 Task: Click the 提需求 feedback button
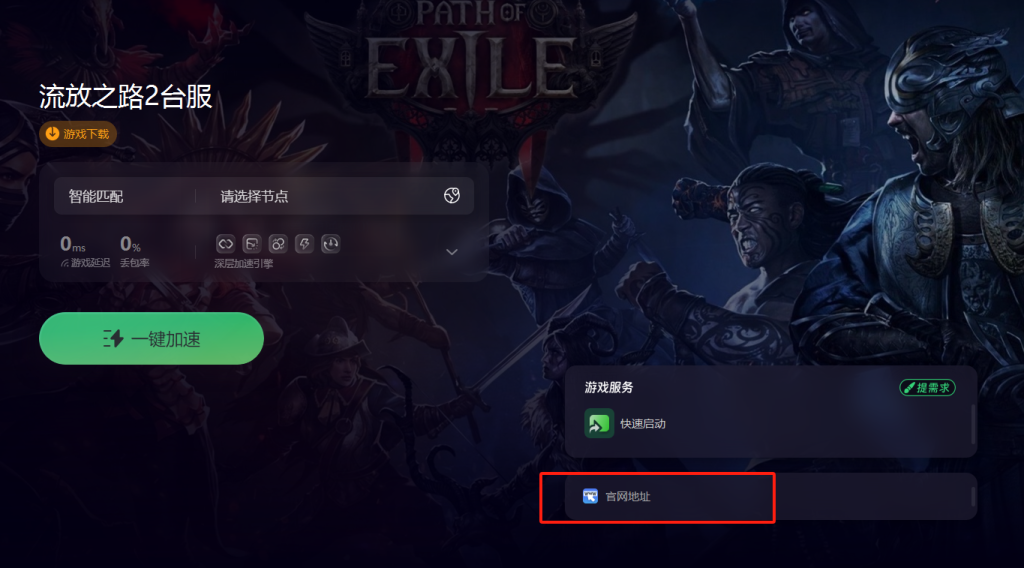pos(927,388)
